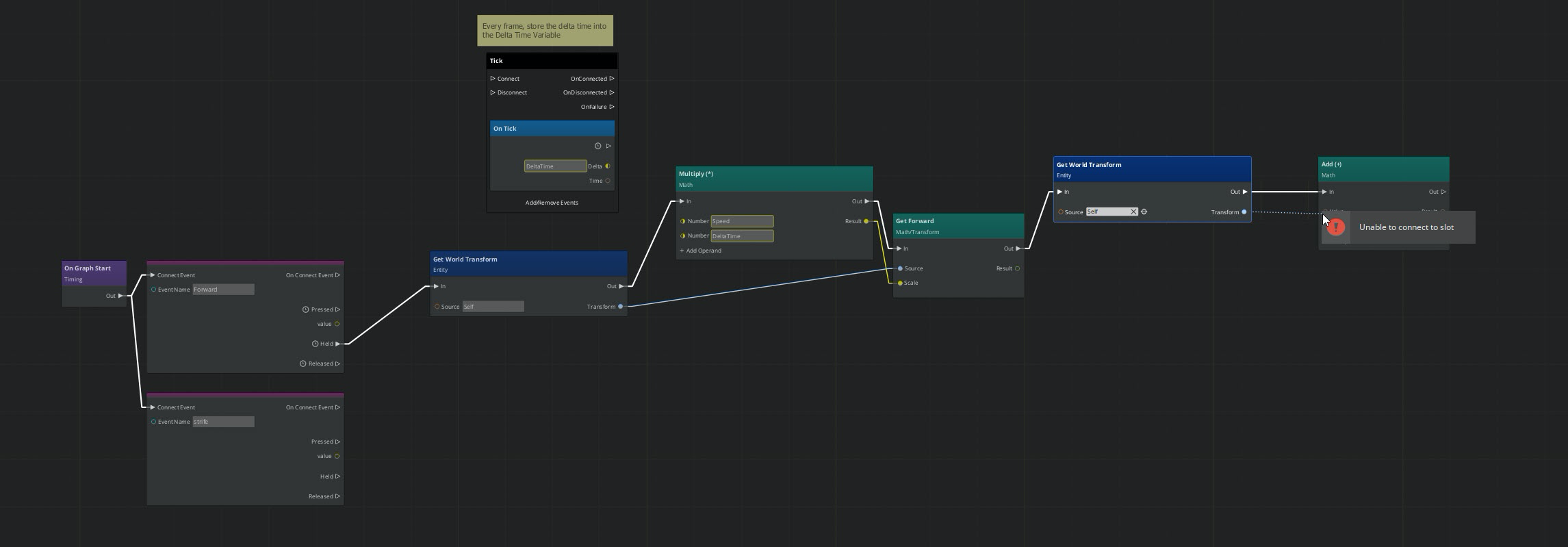Click the OnDisconnected output arrow on Tick node
The image size is (1568, 547).
coord(612,92)
